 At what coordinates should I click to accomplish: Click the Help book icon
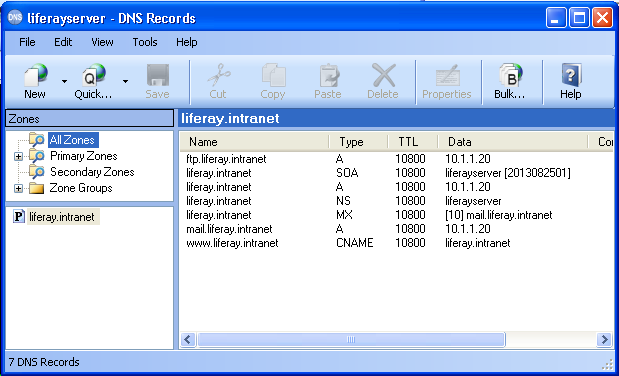(x=571, y=75)
